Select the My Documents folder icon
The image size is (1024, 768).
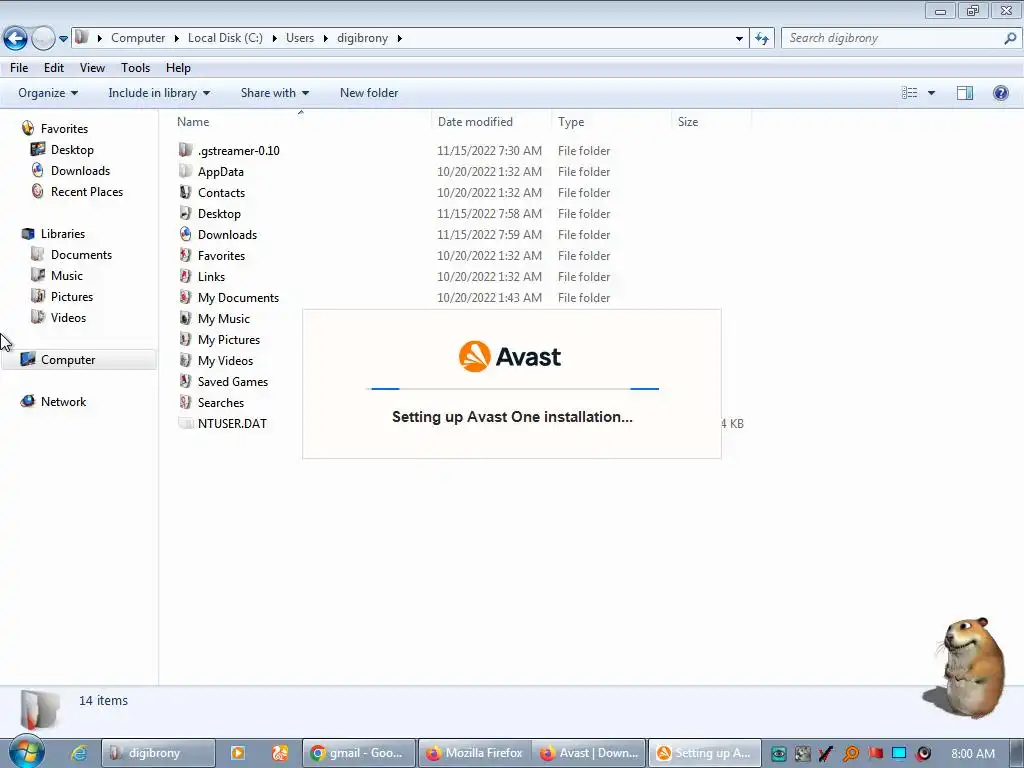coord(185,297)
